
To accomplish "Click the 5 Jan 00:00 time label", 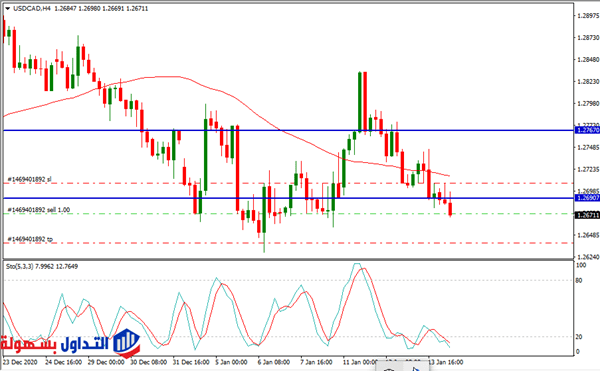I will [232, 362].
